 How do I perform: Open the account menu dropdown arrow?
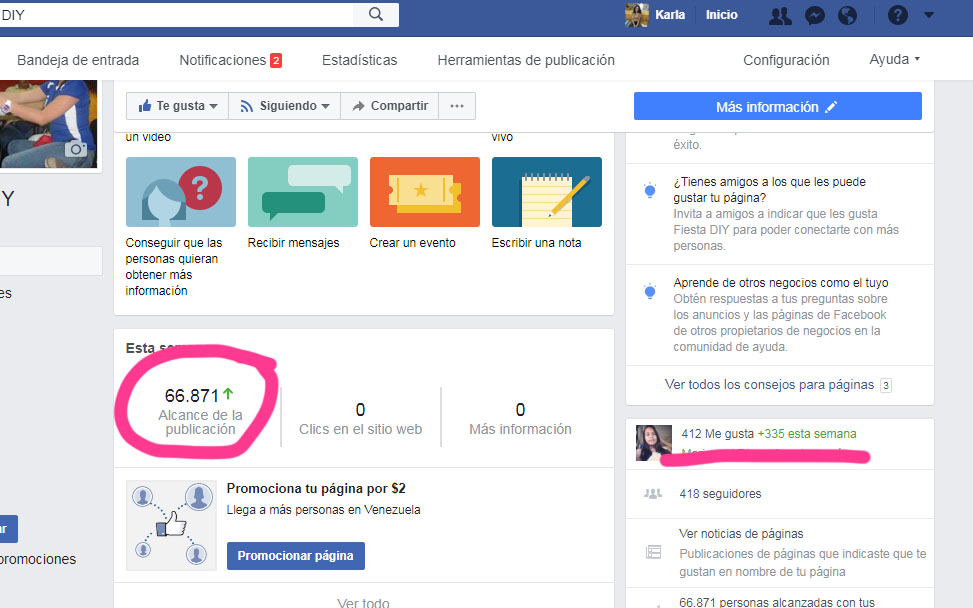tap(928, 15)
